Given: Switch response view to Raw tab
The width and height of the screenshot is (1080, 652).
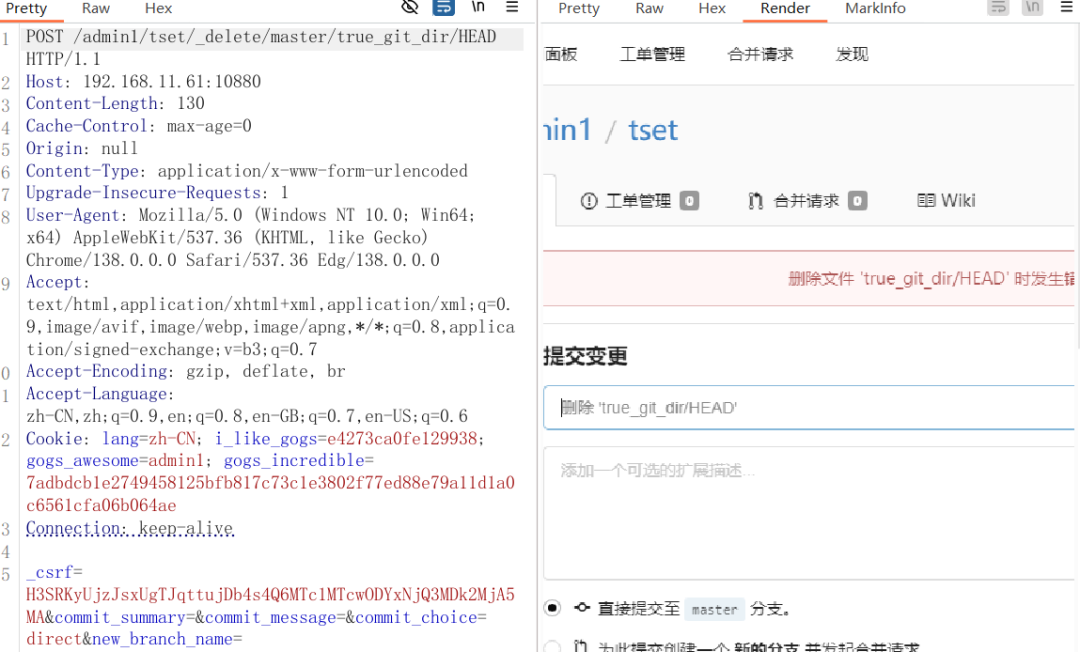Looking at the screenshot, I should [x=649, y=8].
